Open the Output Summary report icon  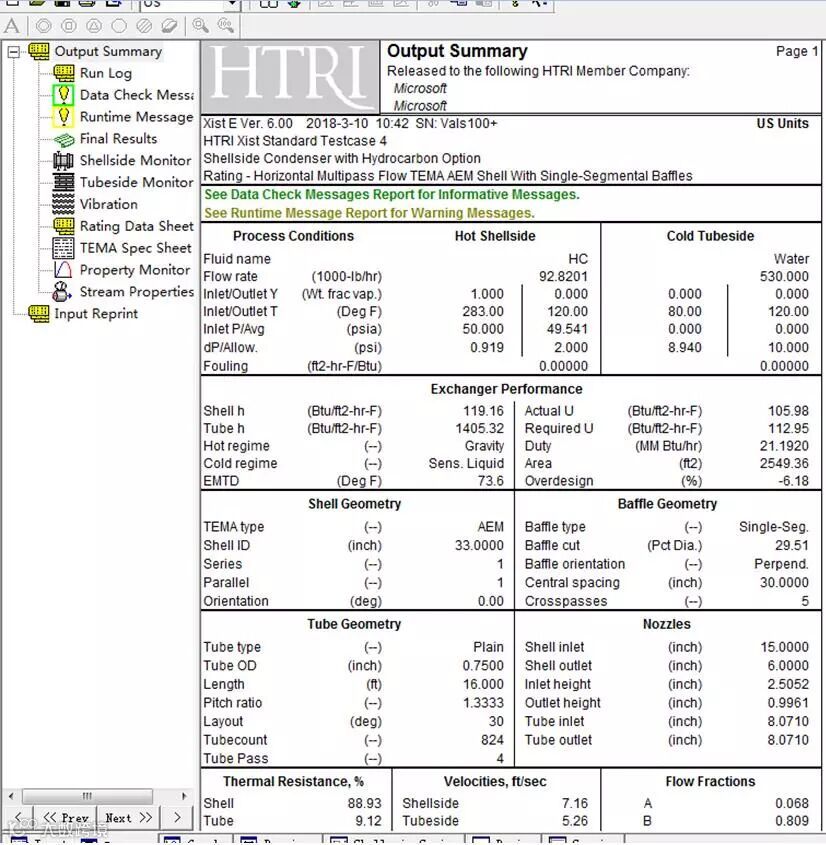click(x=39, y=52)
